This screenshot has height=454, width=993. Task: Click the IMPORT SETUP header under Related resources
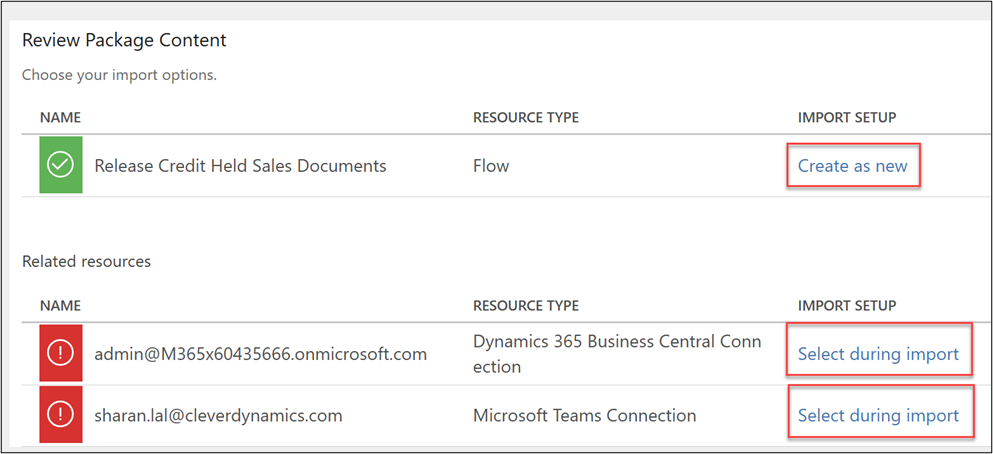click(x=846, y=305)
